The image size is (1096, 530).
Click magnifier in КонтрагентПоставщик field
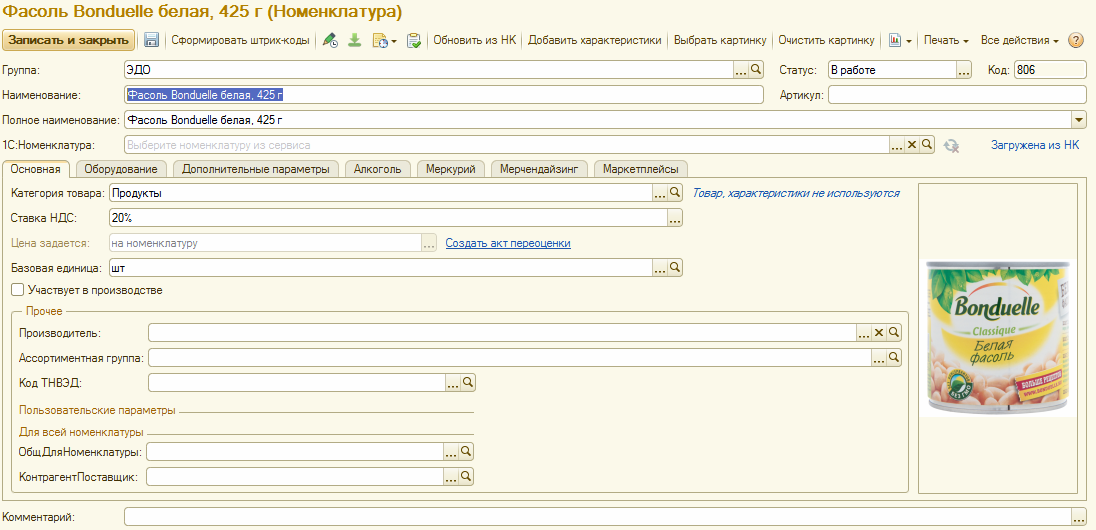pyautogui.click(x=466, y=476)
